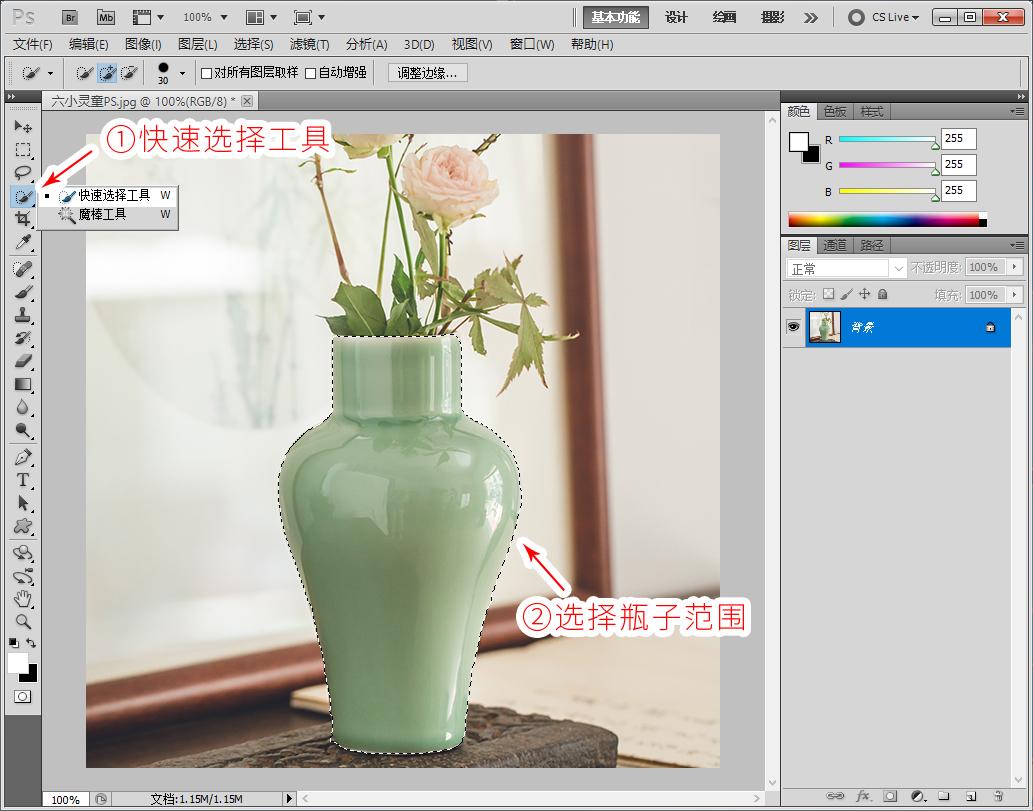Select the Custom Shape tool
The height and width of the screenshot is (811, 1033).
tap(22, 526)
